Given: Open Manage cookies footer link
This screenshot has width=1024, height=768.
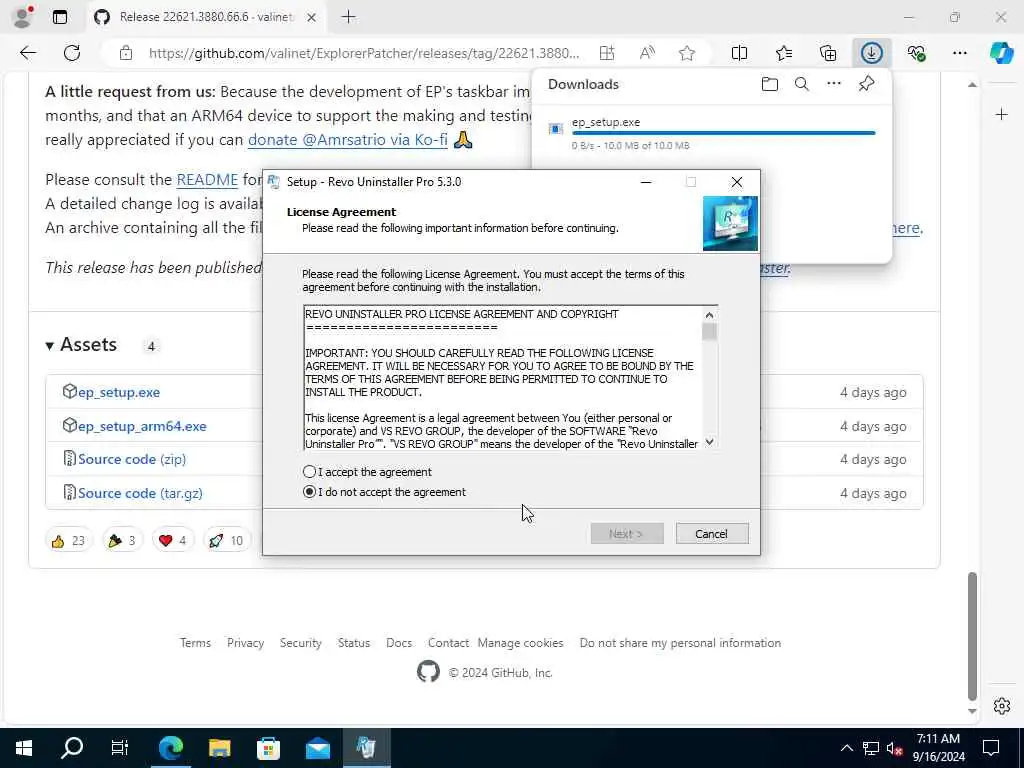Looking at the screenshot, I should 520,643.
